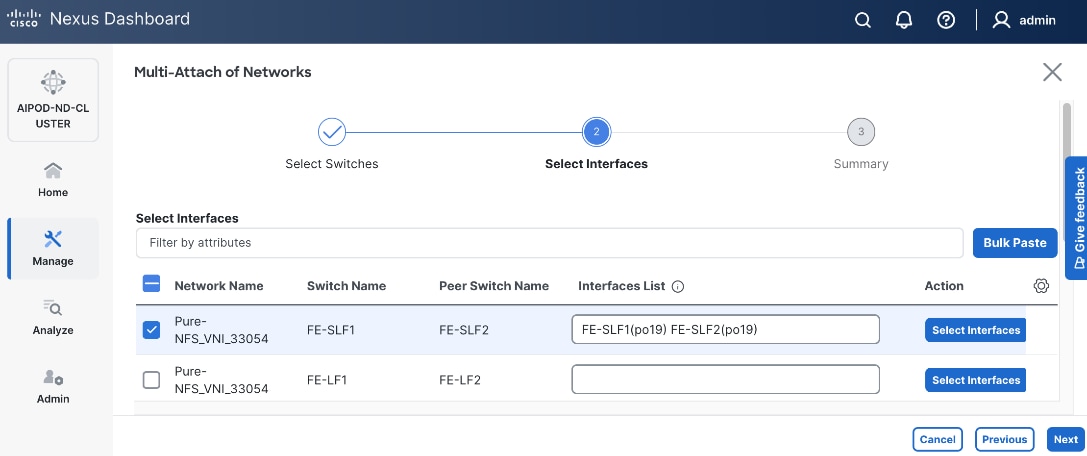Click the empty FE-LF1 interfaces list field
The height and width of the screenshot is (456, 1087).
(725, 379)
